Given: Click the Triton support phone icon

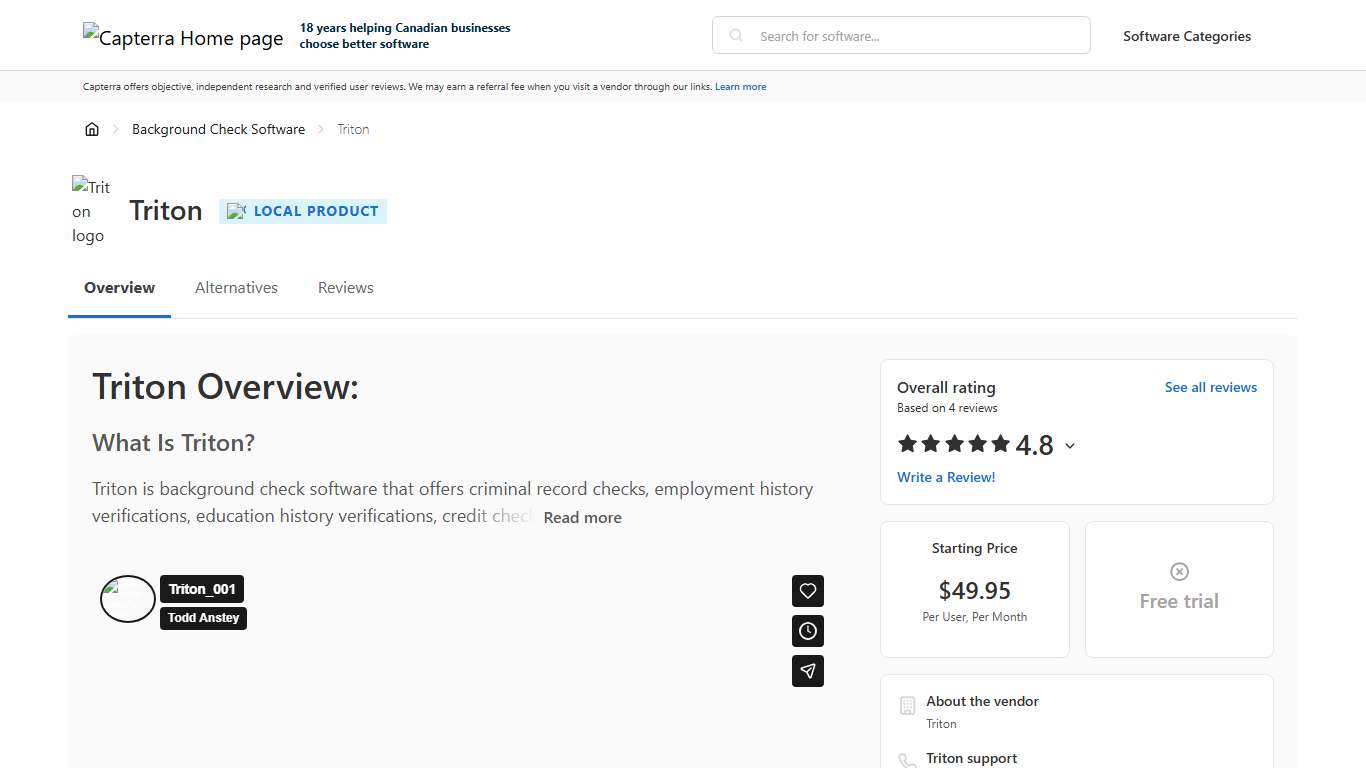Looking at the screenshot, I should pyautogui.click(x=907, y=760).
